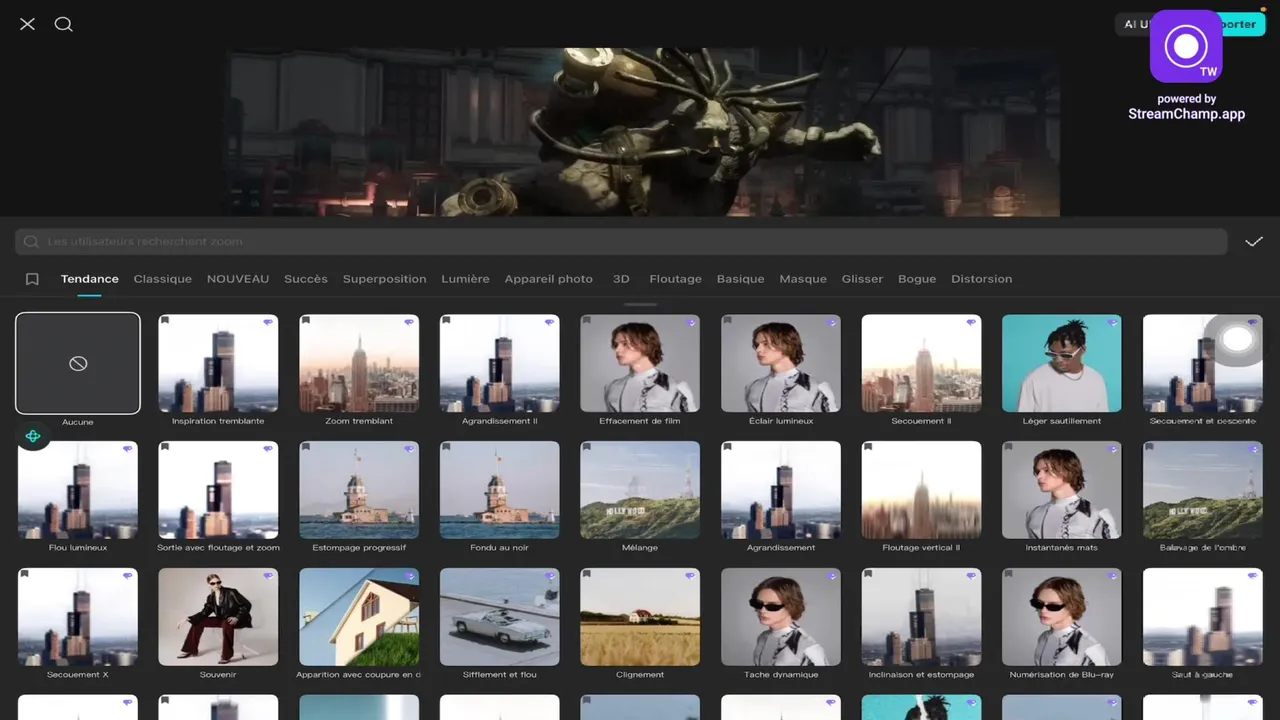Pick the Balayage de l'ombre transition

tap(1203, 490)
